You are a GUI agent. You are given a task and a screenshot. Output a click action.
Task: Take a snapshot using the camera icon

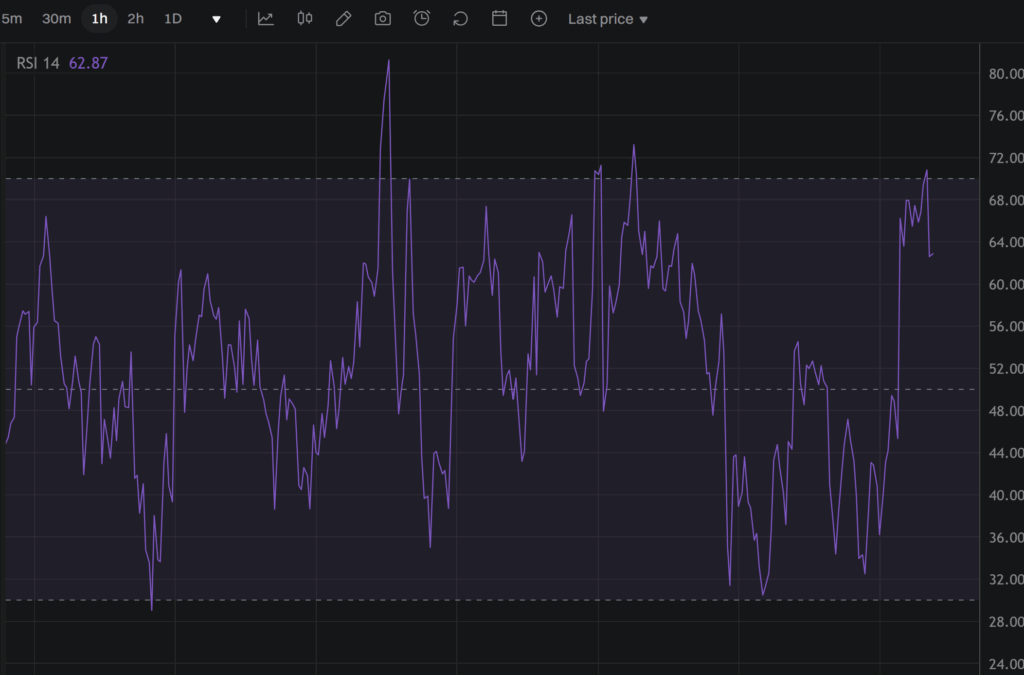(x=381, y=18)
